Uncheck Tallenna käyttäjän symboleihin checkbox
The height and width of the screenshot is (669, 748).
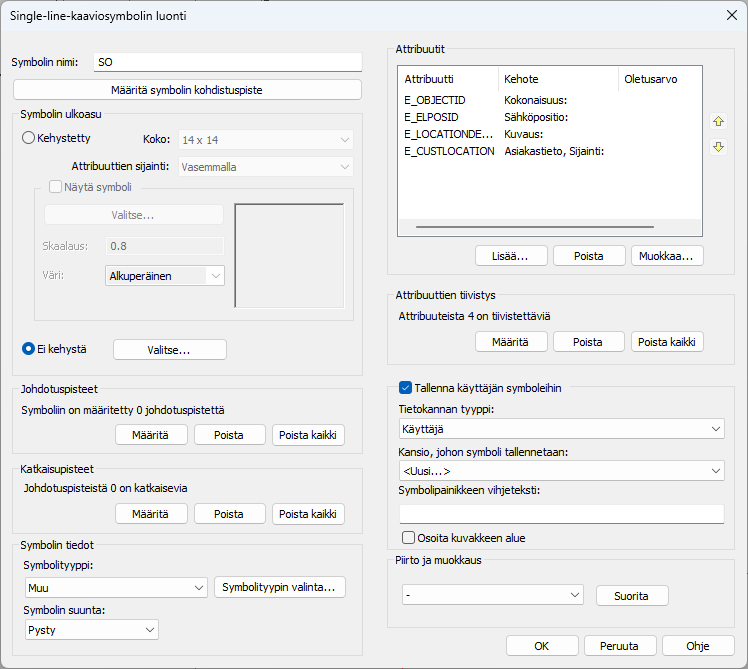406,388
